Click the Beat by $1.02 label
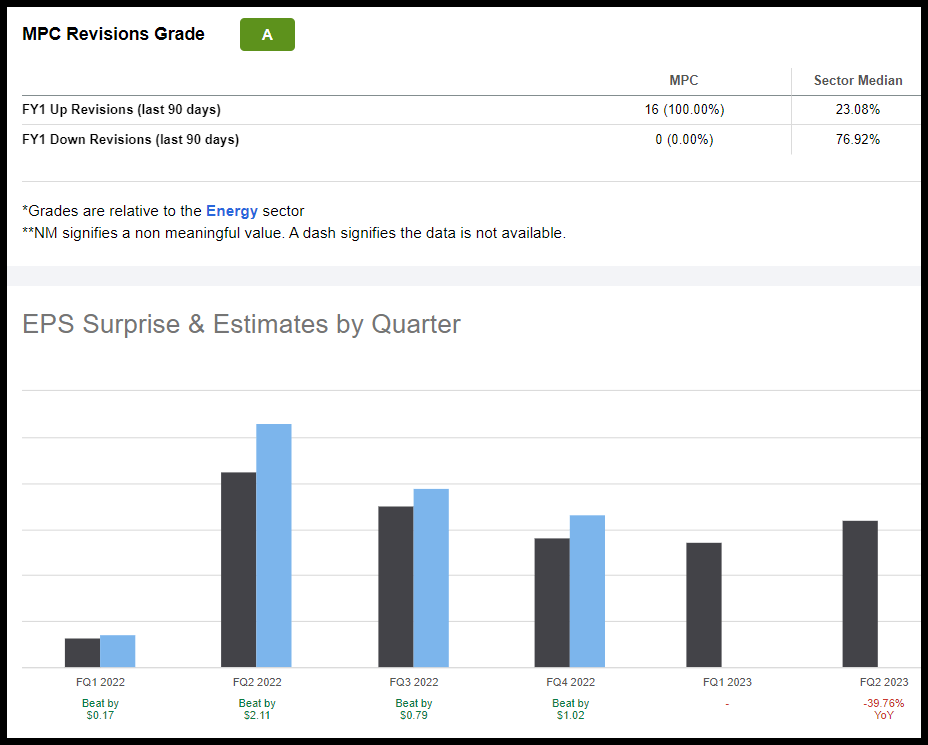This screenshot has height=745, width=928. coord(571,709)
